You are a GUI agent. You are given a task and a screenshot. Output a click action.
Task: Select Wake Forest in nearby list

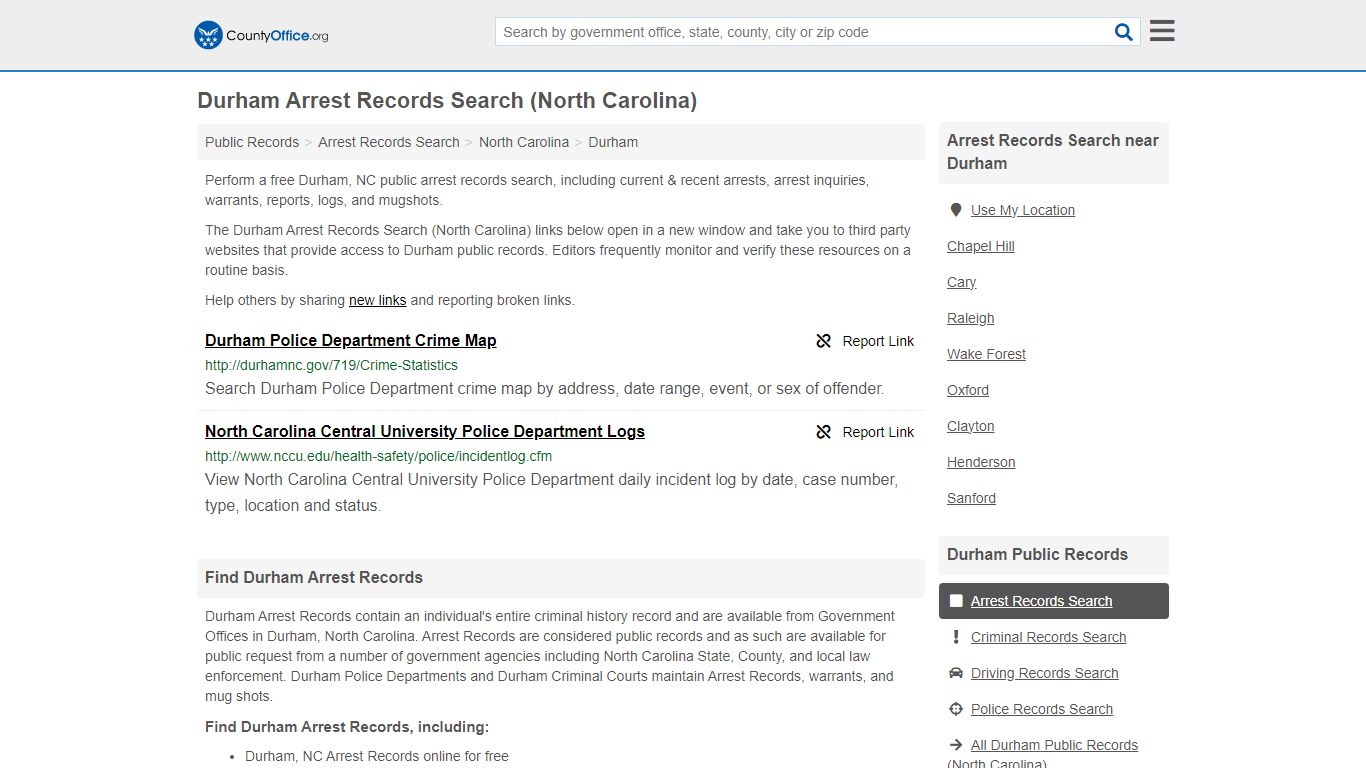987,354
